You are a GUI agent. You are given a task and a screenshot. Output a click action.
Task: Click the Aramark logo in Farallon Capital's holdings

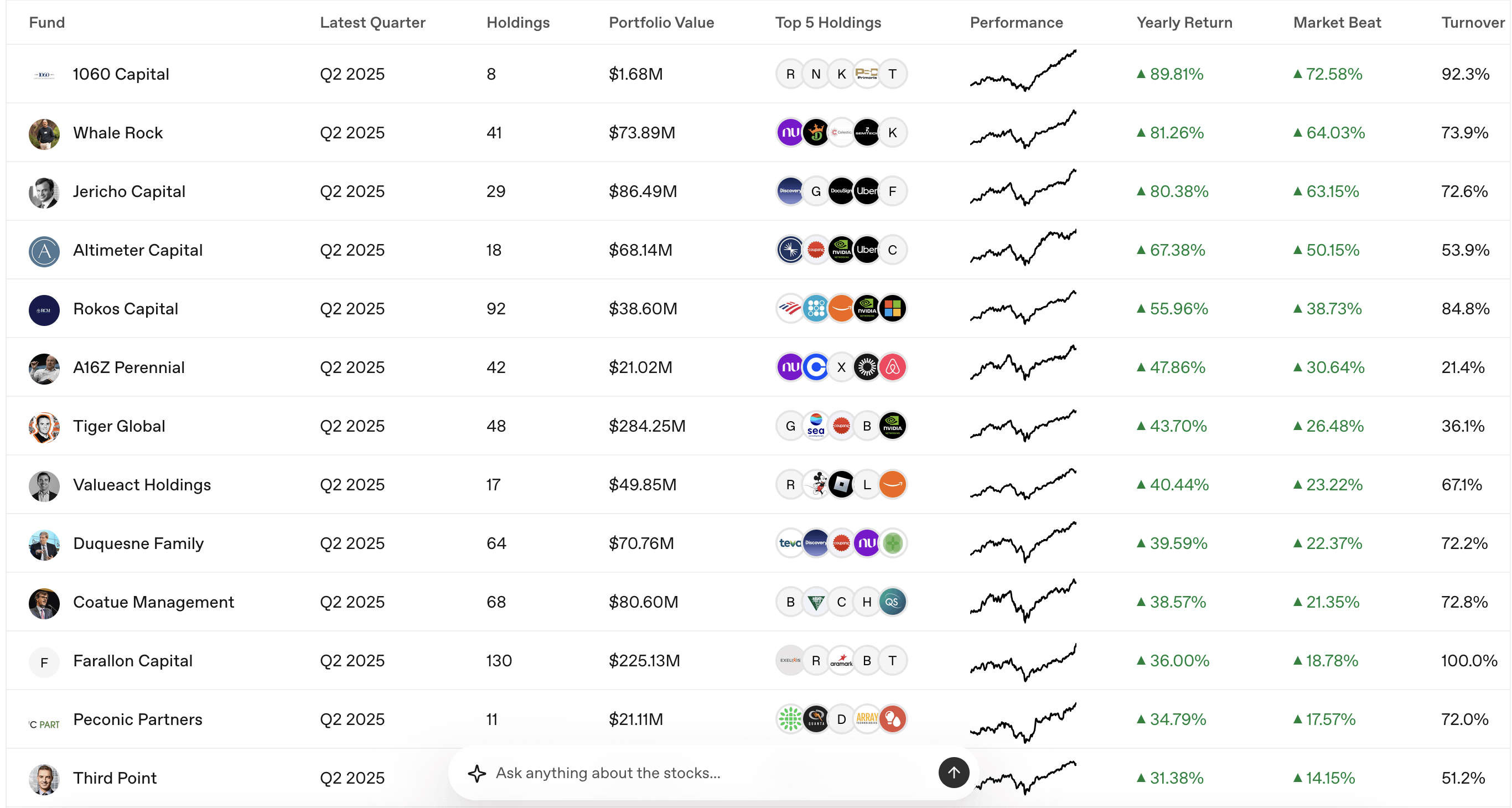pos(841,661)
